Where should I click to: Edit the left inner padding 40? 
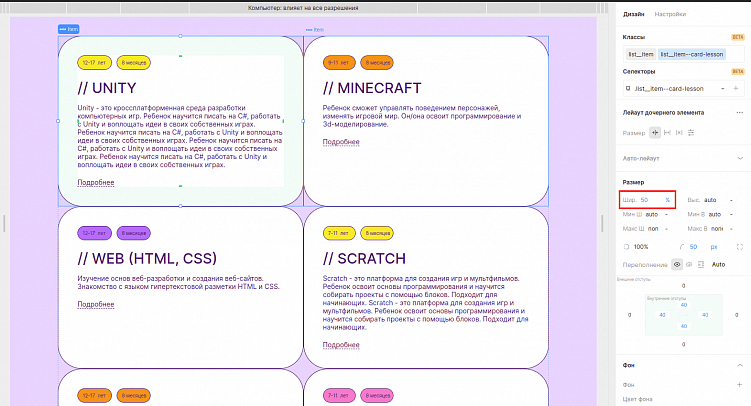point(662,315)
